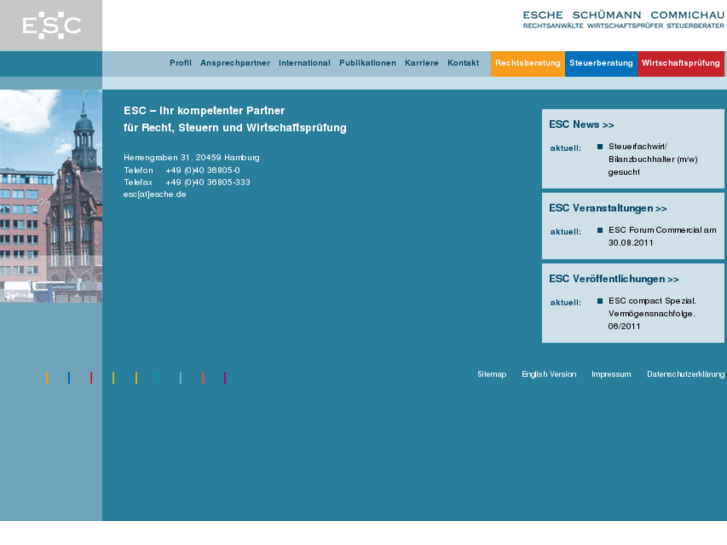
Task: Click the red colored bar marker
Action: coord(91,378)
